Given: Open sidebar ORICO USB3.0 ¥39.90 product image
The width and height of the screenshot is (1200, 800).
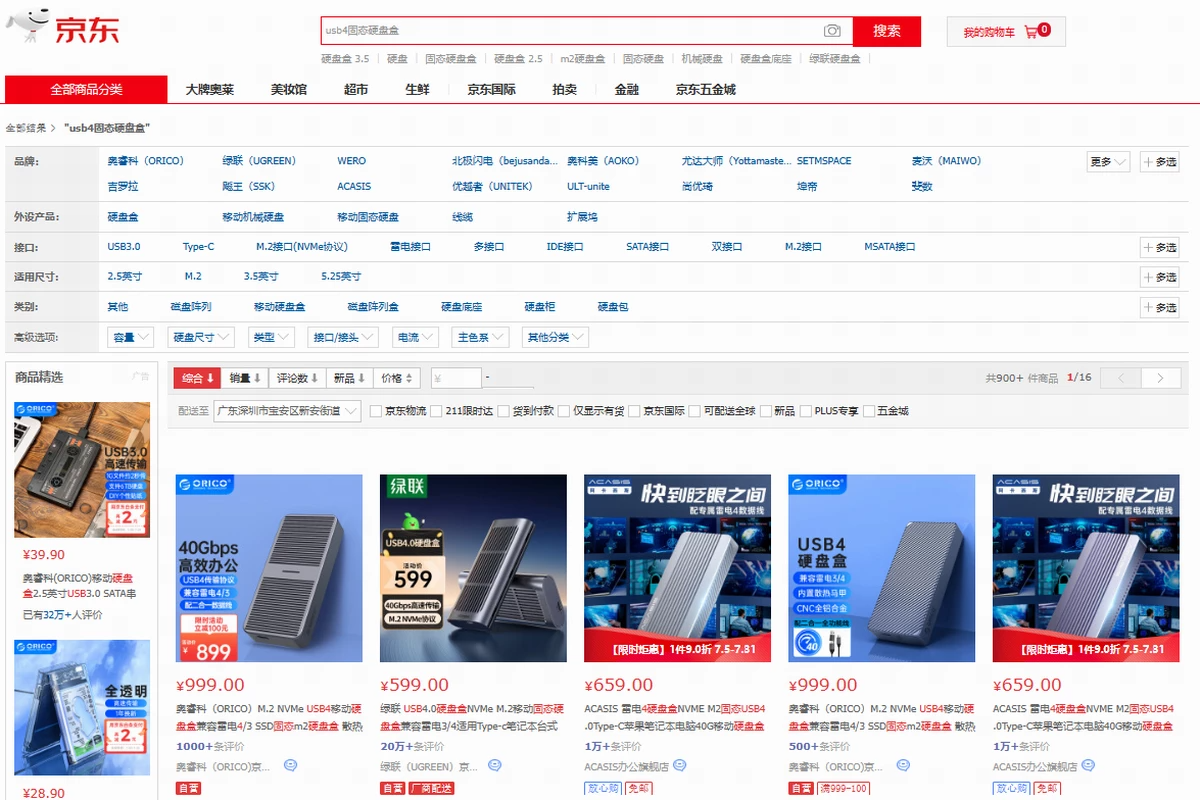Looking at the screenshot, I should (82, 470).
